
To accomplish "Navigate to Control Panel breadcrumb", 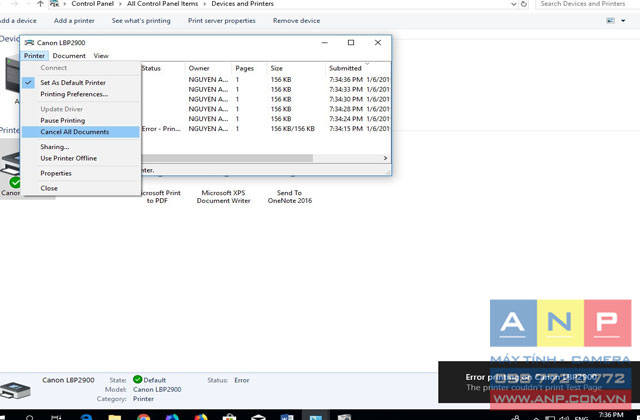I will (x=92, y=4).
